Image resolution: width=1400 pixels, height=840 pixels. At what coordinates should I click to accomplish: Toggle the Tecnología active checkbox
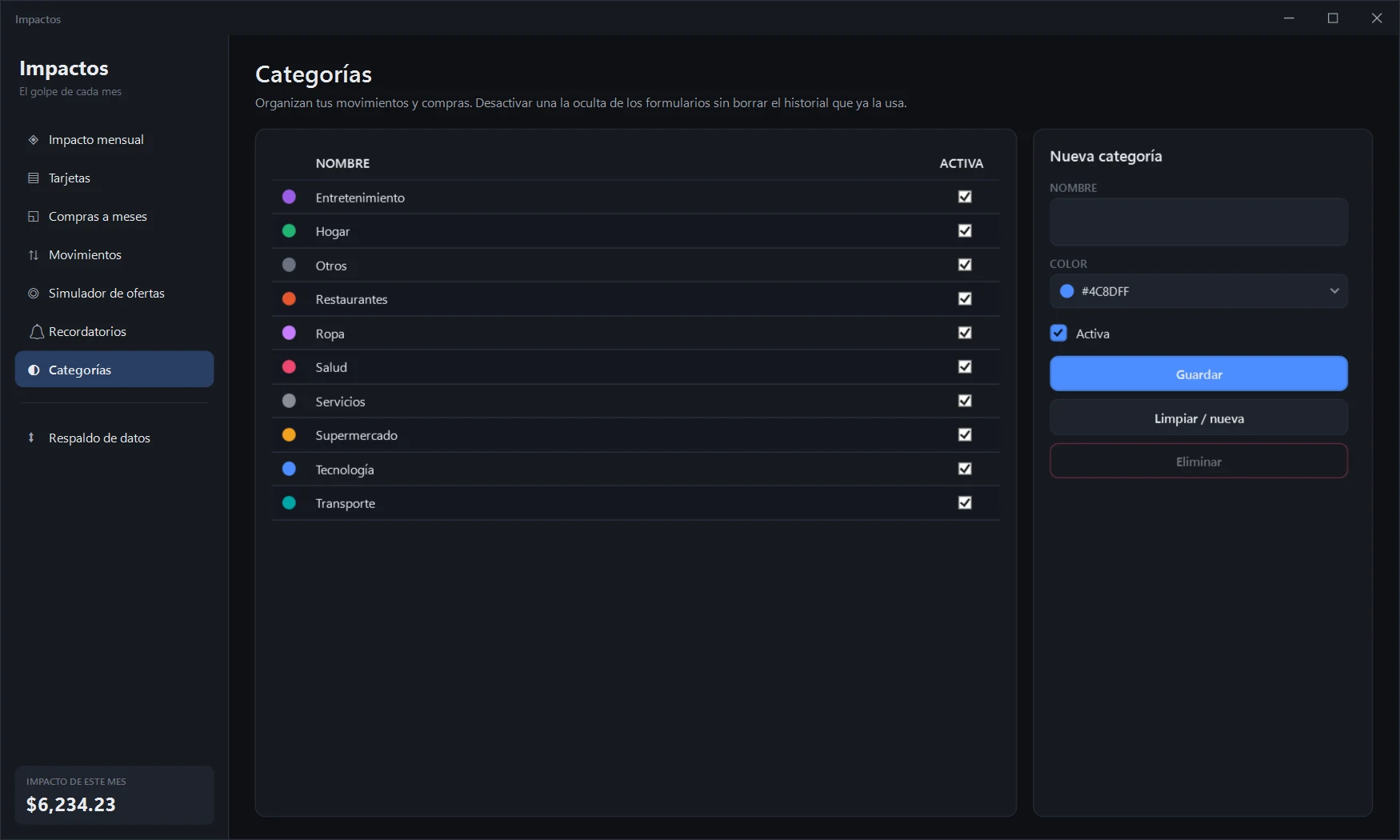click(965, 469)
